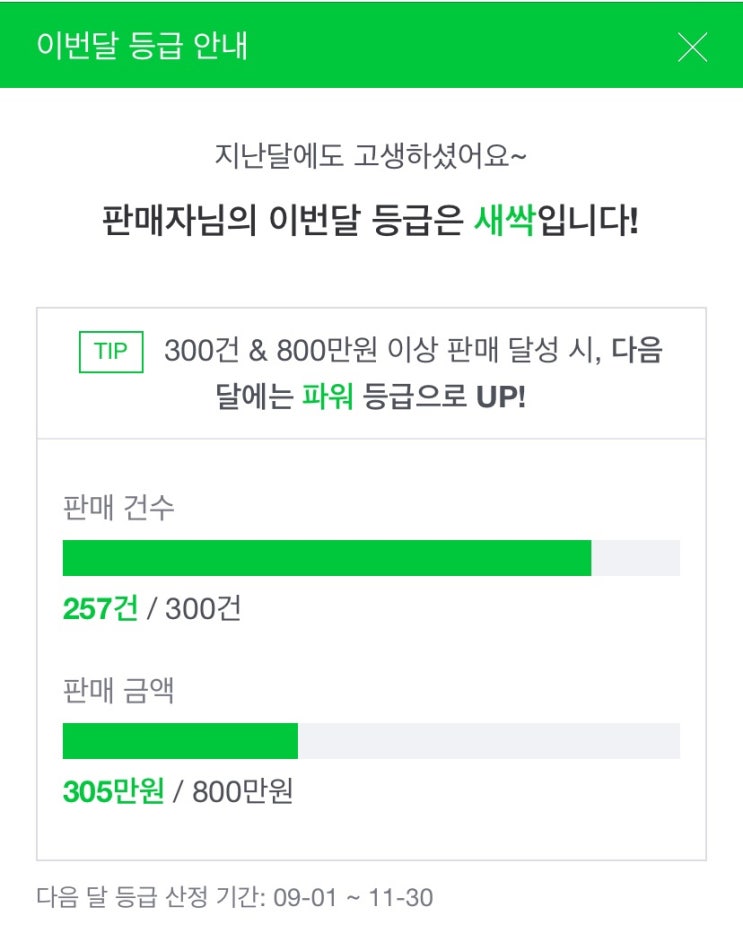Viewport: 743px width, 942px height.
Task: Click the green 파워 grade word
Action: click(327, 397)
